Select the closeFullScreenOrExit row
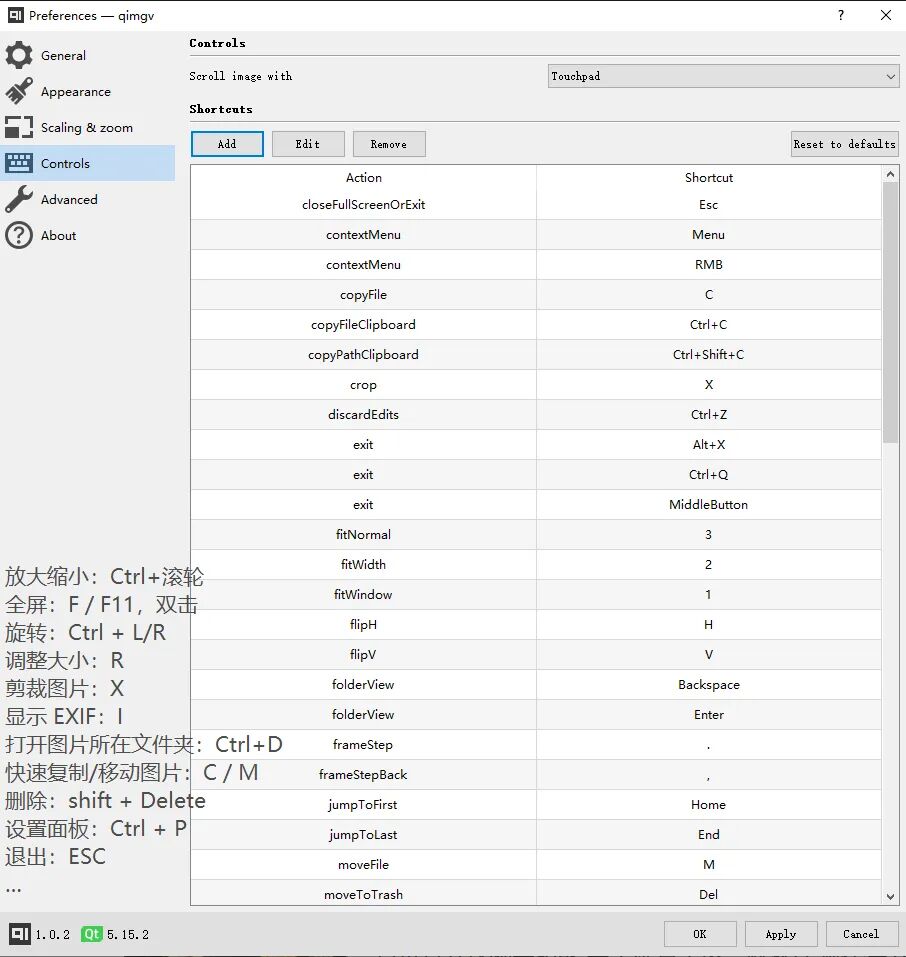 536,204
